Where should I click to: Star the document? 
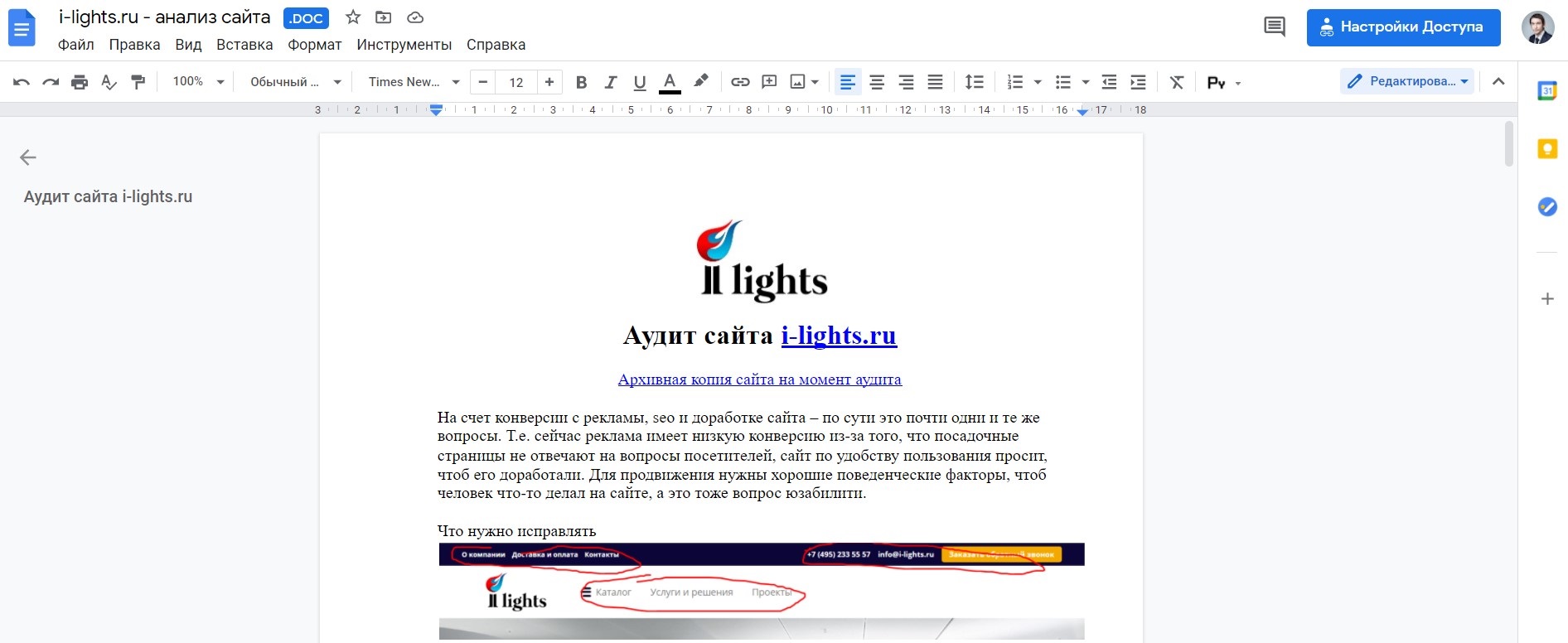353,17
